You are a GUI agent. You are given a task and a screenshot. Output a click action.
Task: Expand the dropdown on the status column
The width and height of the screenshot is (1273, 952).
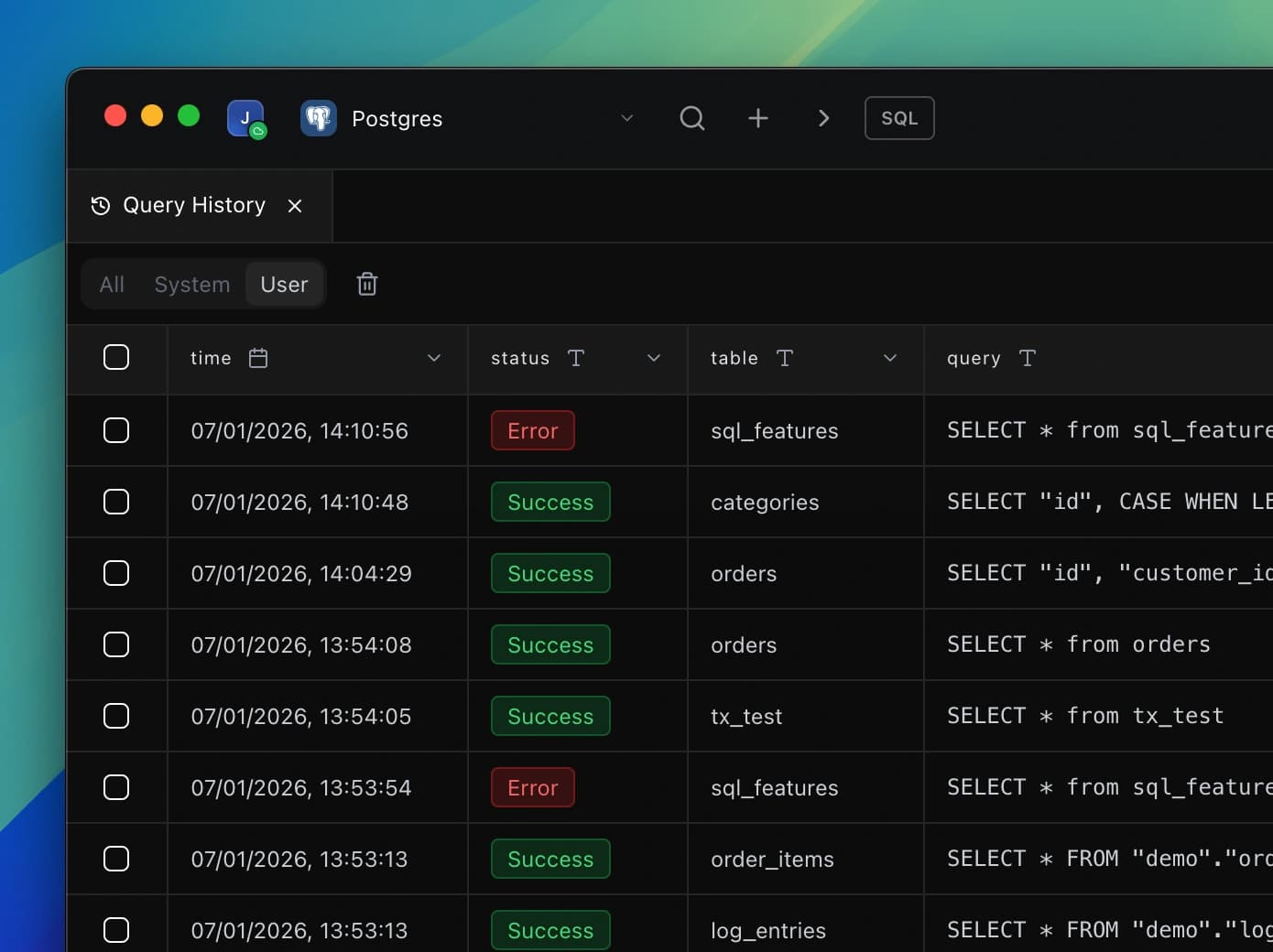[653, 358]
